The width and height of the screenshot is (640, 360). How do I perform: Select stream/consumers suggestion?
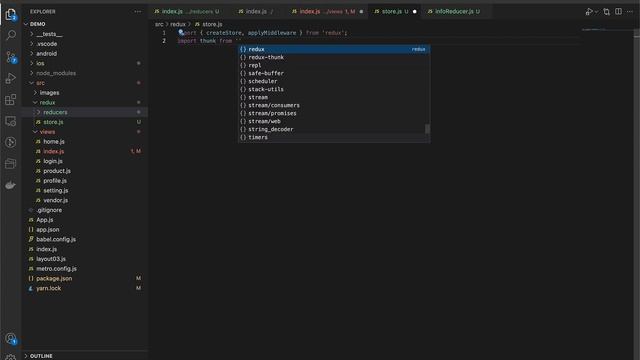(x=334, y=105)
